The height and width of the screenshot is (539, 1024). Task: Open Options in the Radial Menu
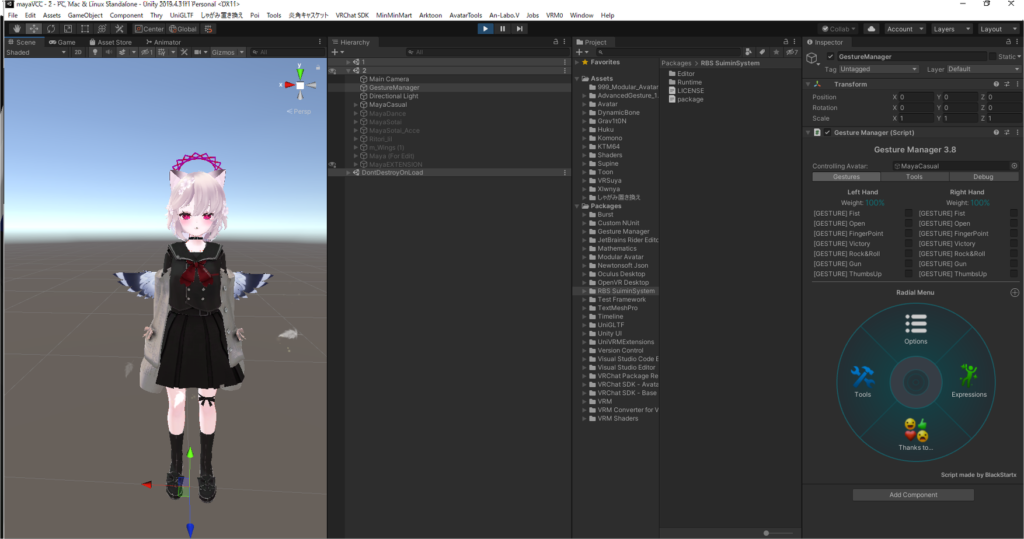[916, 329]
